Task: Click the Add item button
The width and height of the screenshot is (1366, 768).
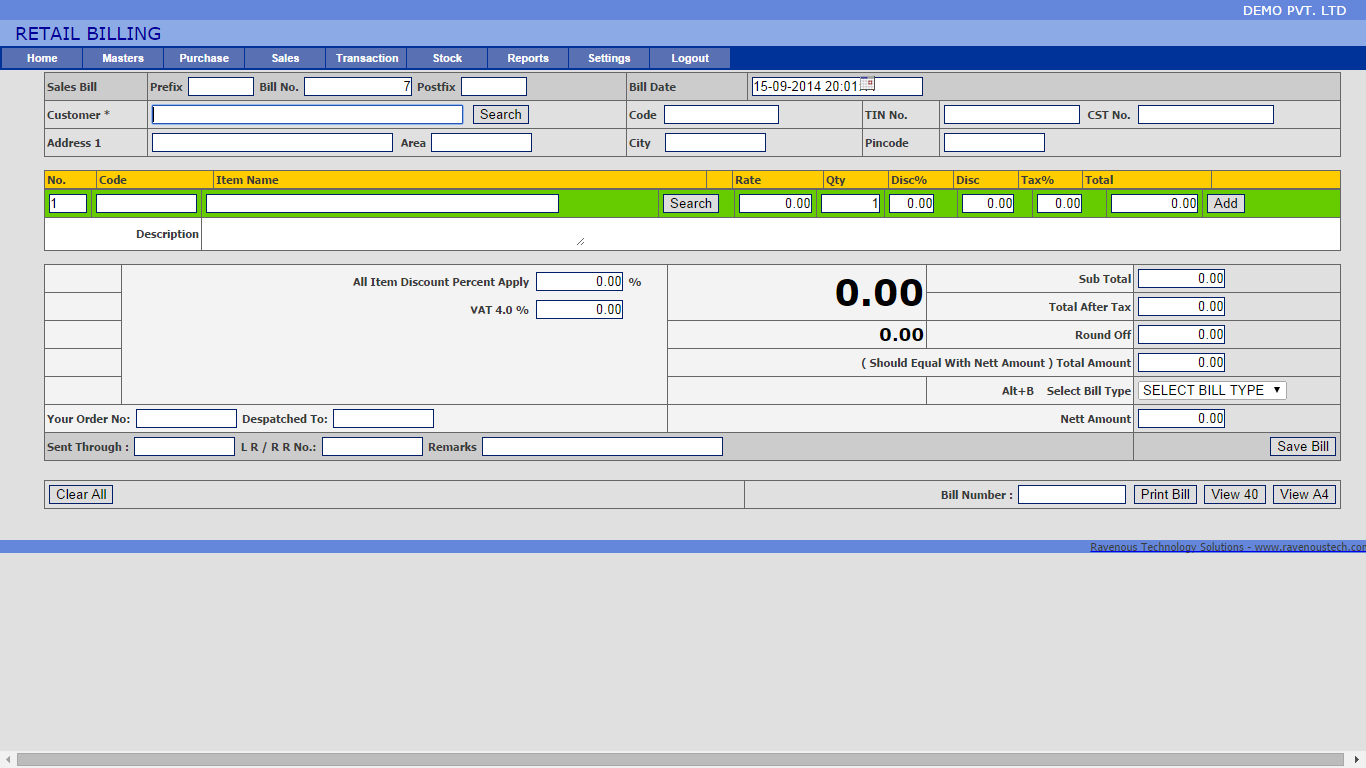Action: pyautogui.click(x=1225, y=203)
